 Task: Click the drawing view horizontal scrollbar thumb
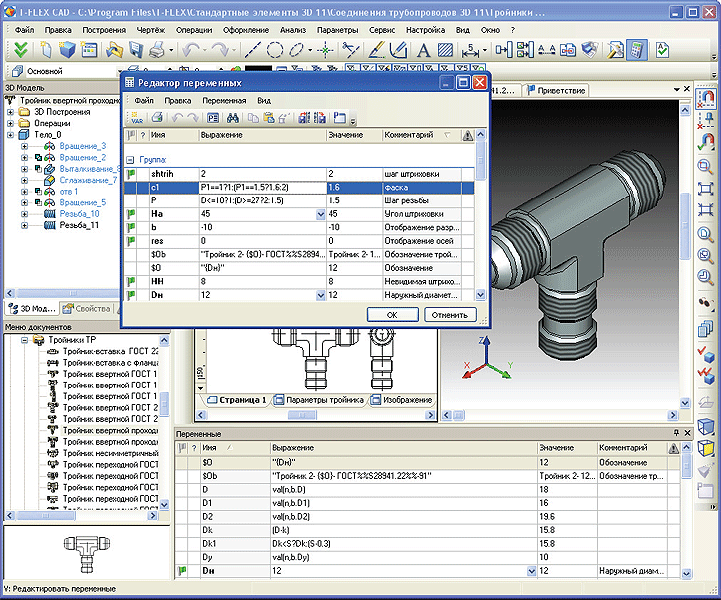(302, 415)
